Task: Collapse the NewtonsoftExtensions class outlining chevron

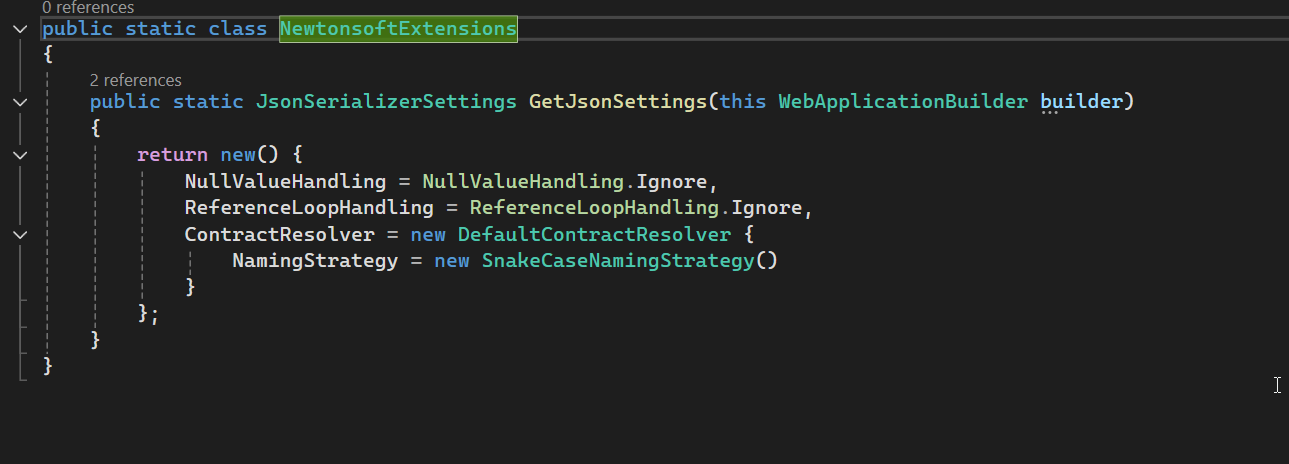Action: [x=20, y=29]
